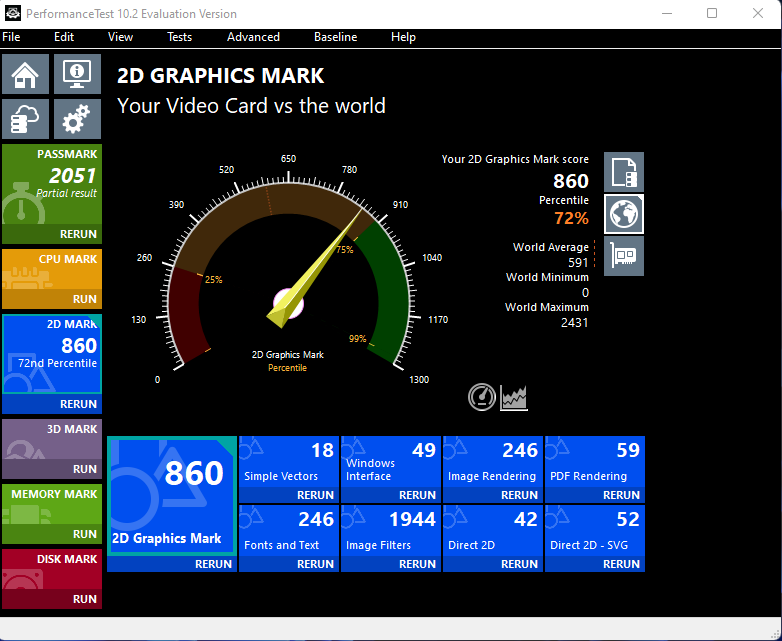Rerun the Image Rendering test
This screenshot has width=782, height=641.
[493, 495]
